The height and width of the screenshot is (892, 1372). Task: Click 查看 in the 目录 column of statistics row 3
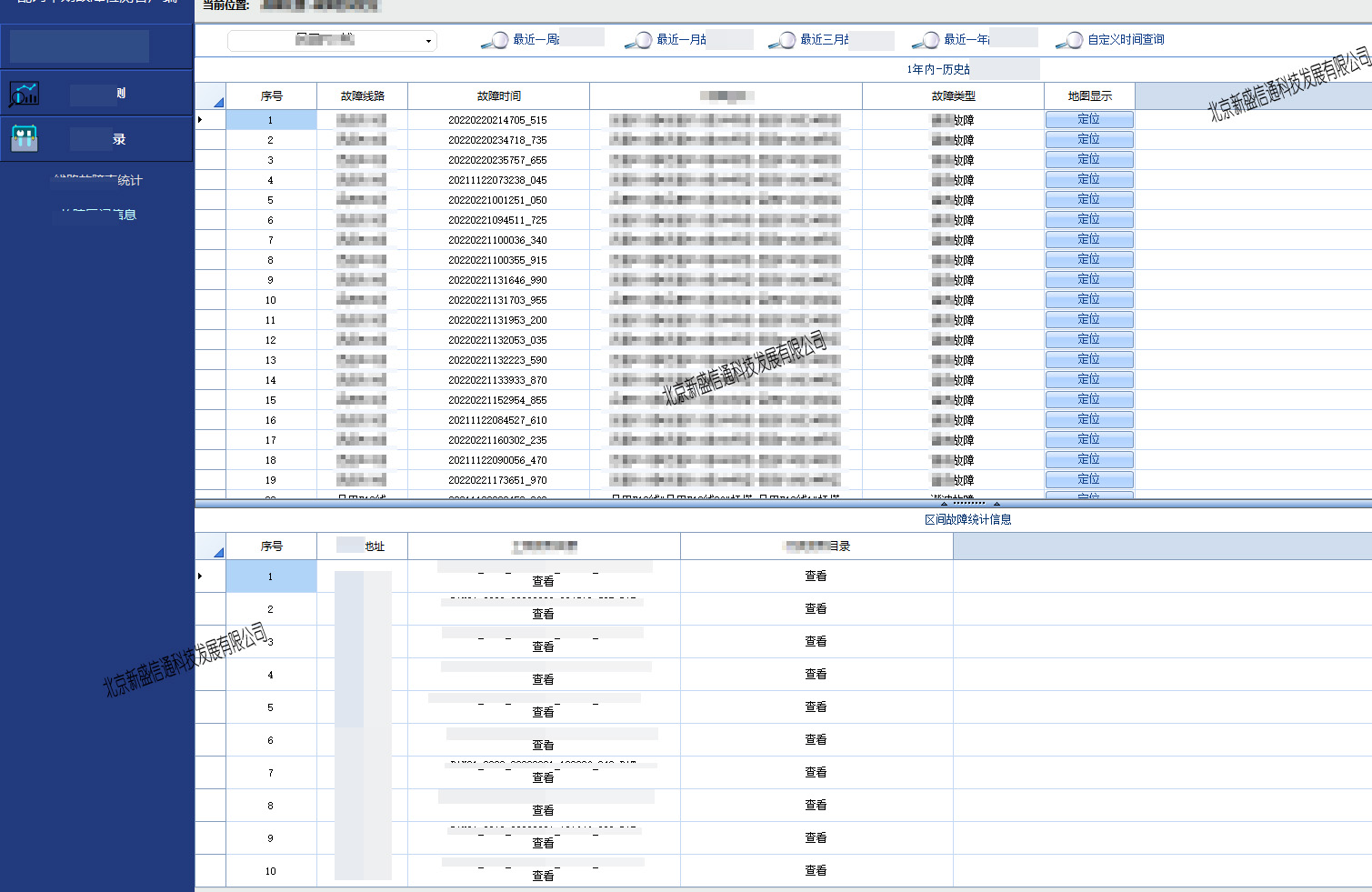point(816,641)
